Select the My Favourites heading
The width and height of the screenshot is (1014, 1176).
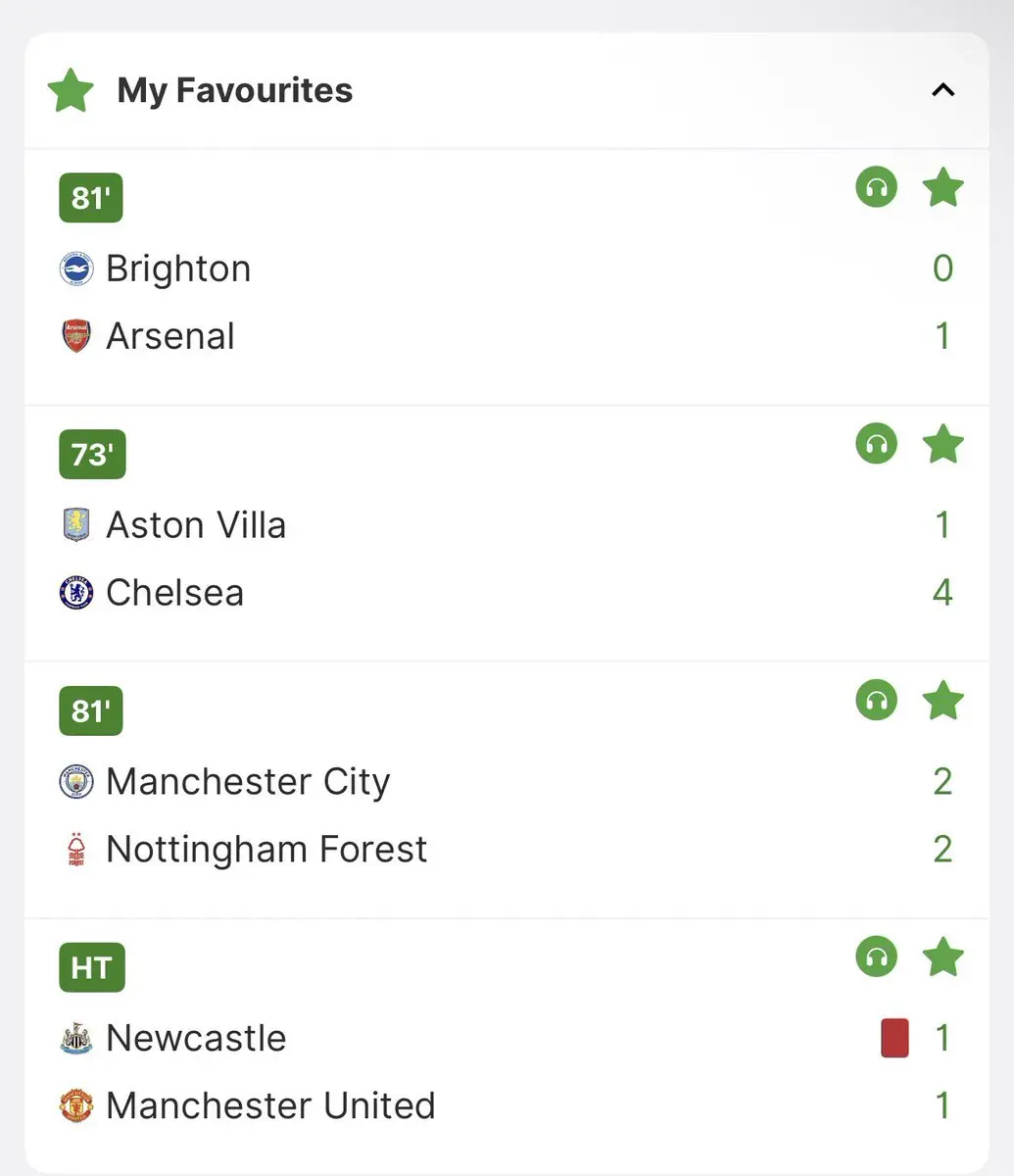pos(235,90)
